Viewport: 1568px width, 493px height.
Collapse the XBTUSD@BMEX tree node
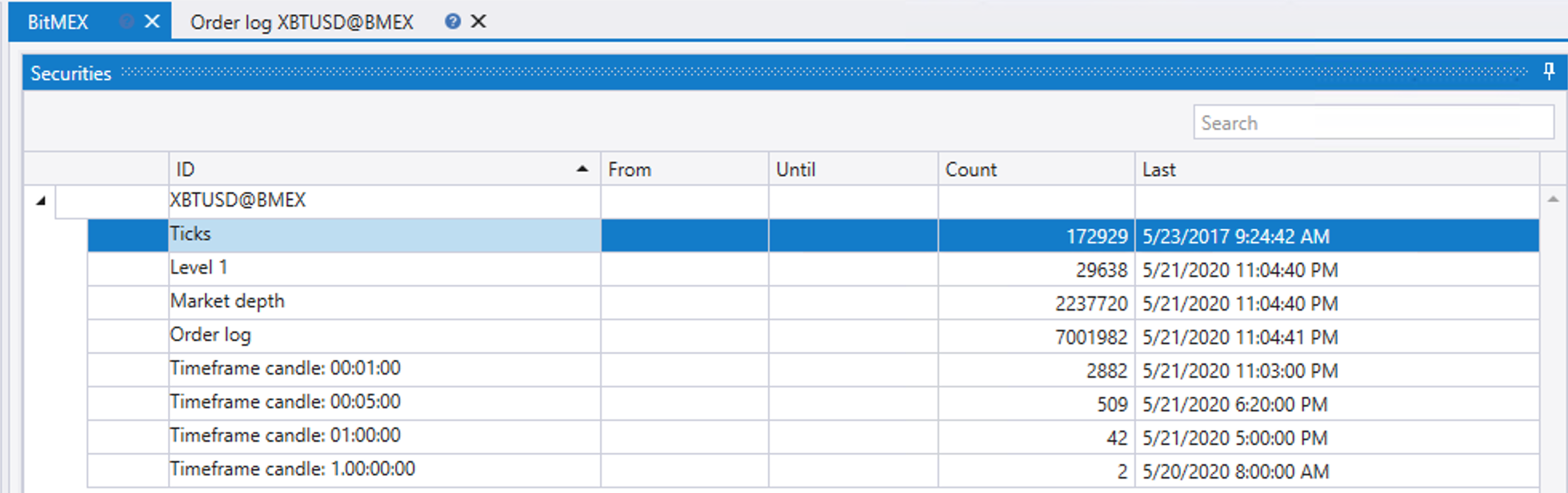[40, 201]
